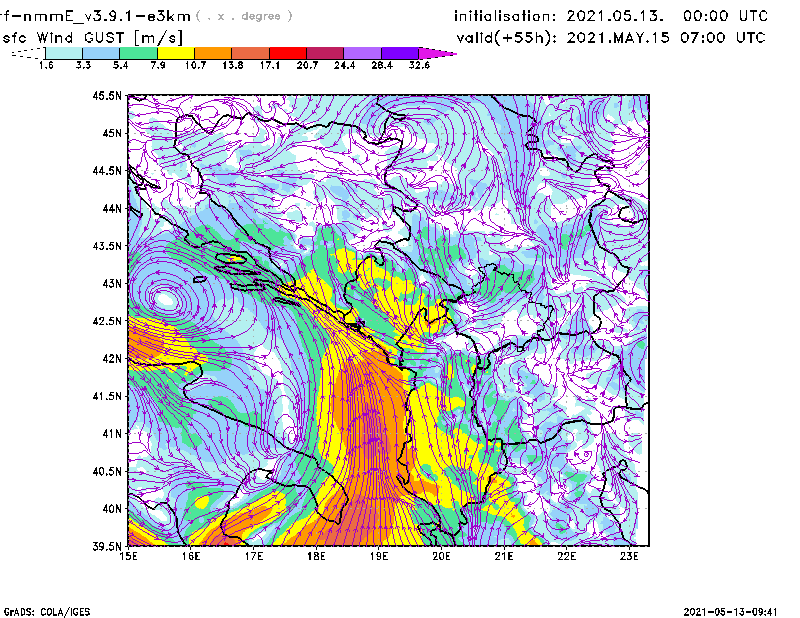Select the legend value 13.8
Screen dimensions: 800x618
[x=233, y=65]
